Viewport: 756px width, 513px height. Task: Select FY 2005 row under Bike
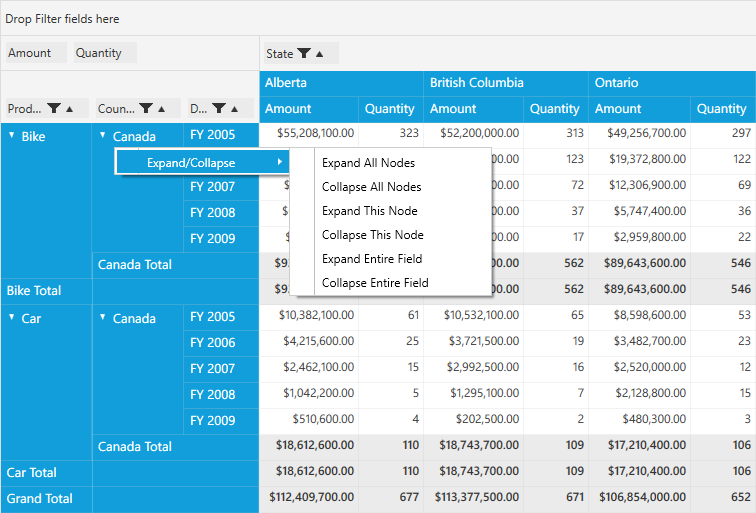(221, 135)
